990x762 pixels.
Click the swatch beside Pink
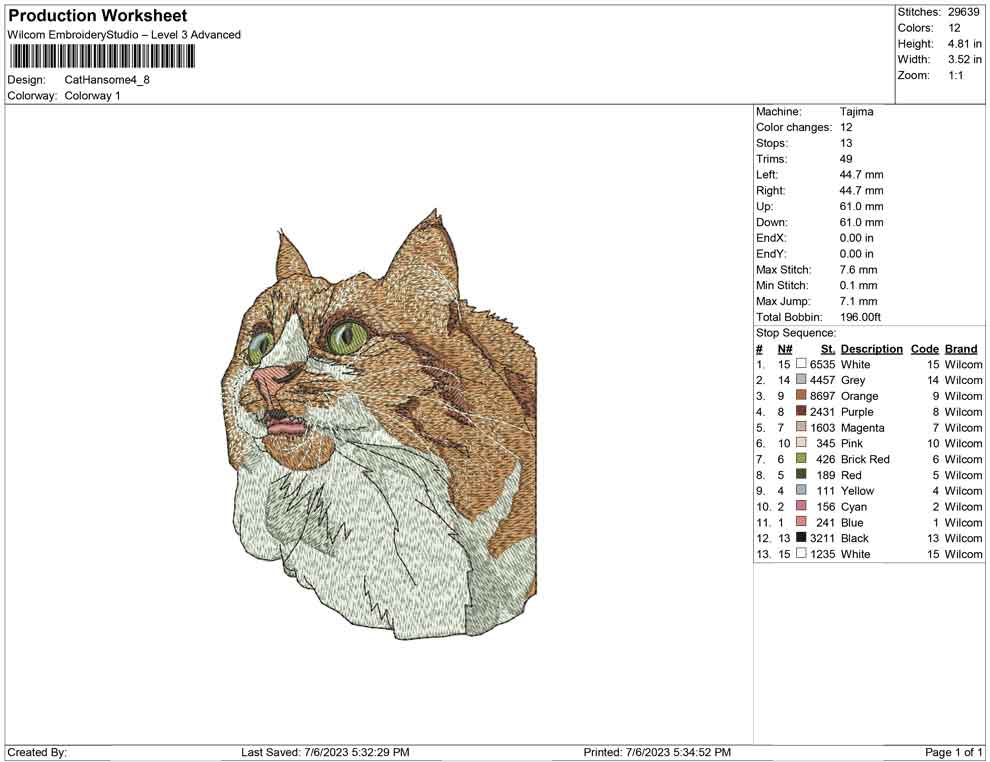pos(801,443)
